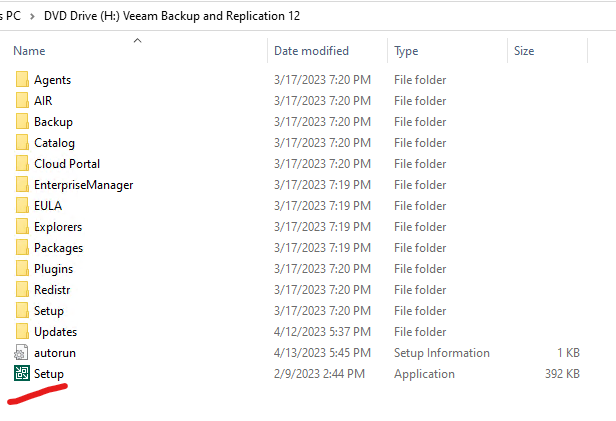Select the Veeam Setup application icon
The width and height of the screenshot is (616, 421).
point(22,374)
